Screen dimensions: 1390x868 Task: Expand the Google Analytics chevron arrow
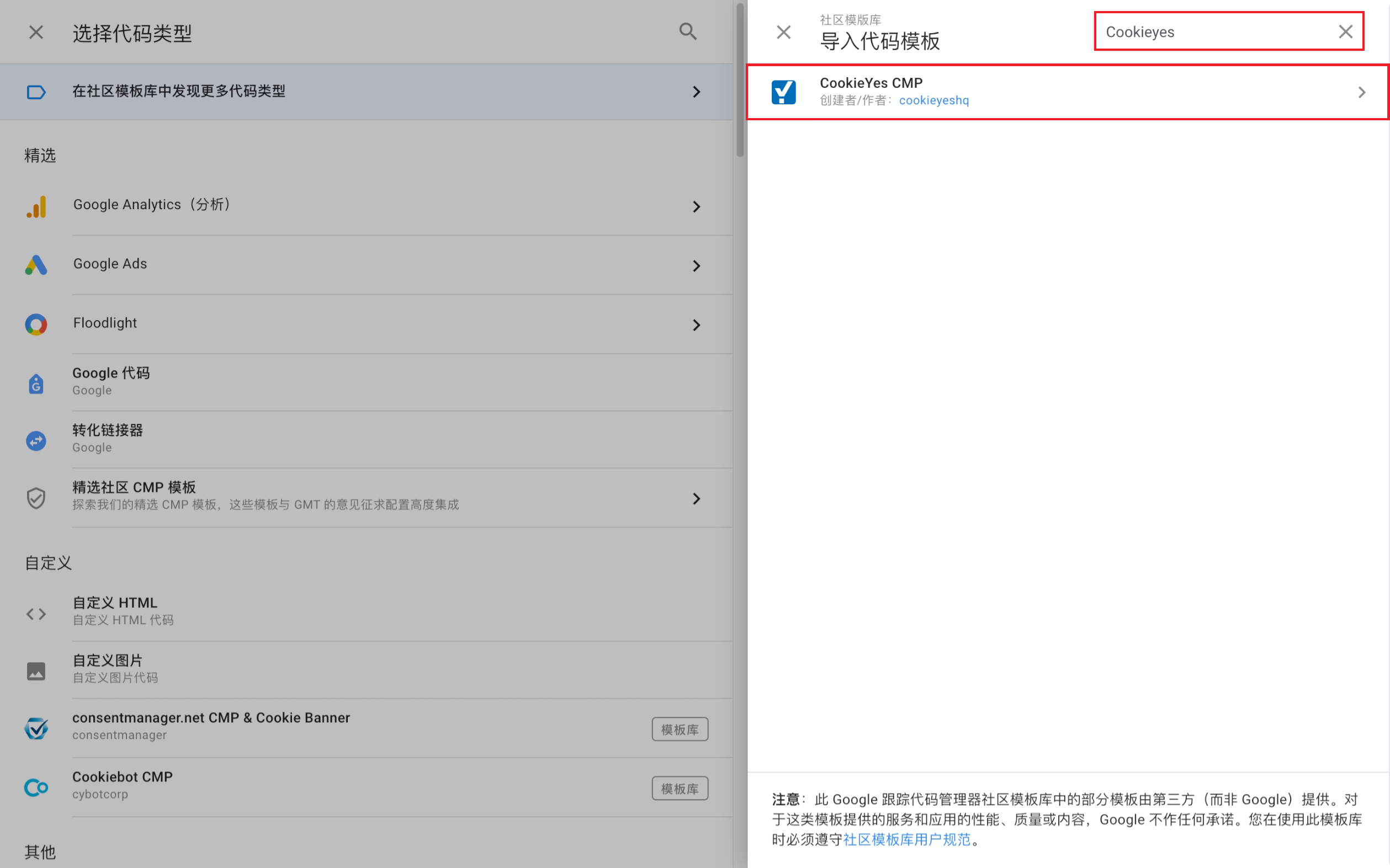click(x=697, y=207)
